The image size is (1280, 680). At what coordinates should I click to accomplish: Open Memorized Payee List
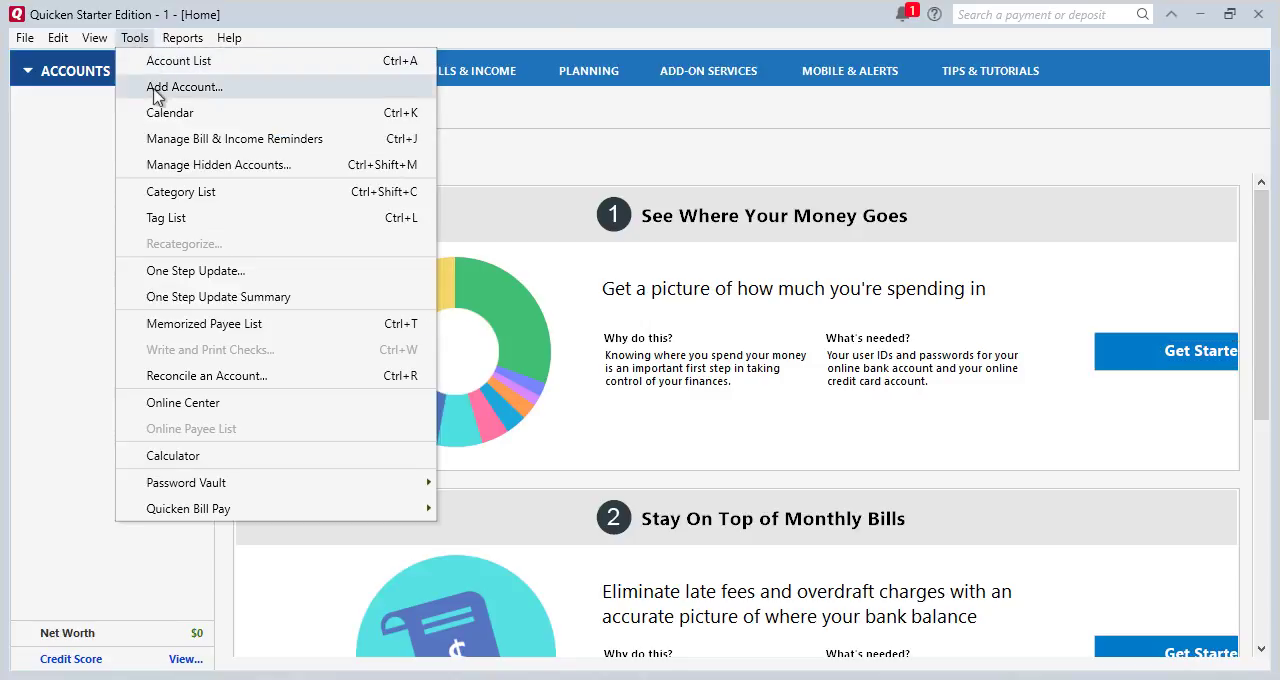(276, 324)
